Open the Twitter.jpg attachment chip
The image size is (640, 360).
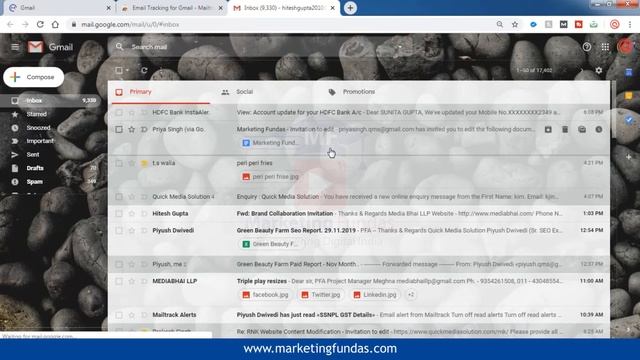[321, 295]
